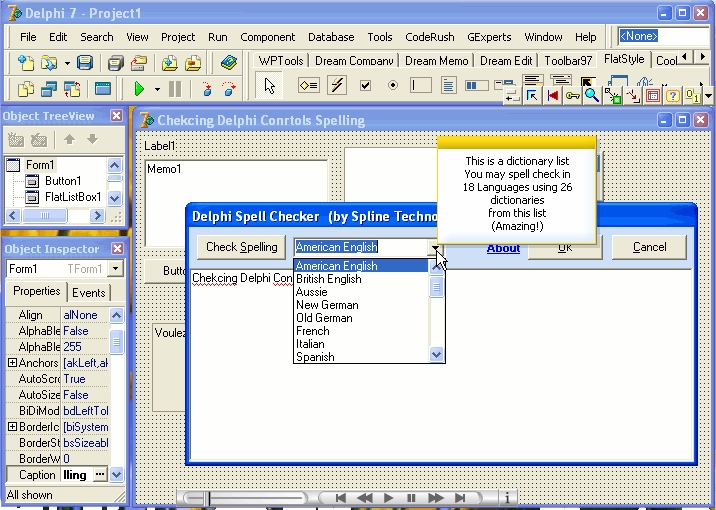Open the run parameters dropdown arrow beside Run

click(156, 89)
